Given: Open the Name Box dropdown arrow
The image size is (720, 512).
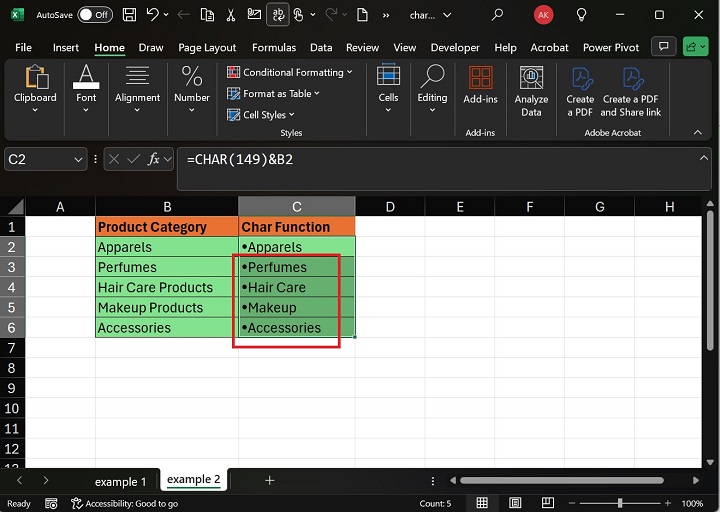Looking at the screenshot, I should 79,160.
